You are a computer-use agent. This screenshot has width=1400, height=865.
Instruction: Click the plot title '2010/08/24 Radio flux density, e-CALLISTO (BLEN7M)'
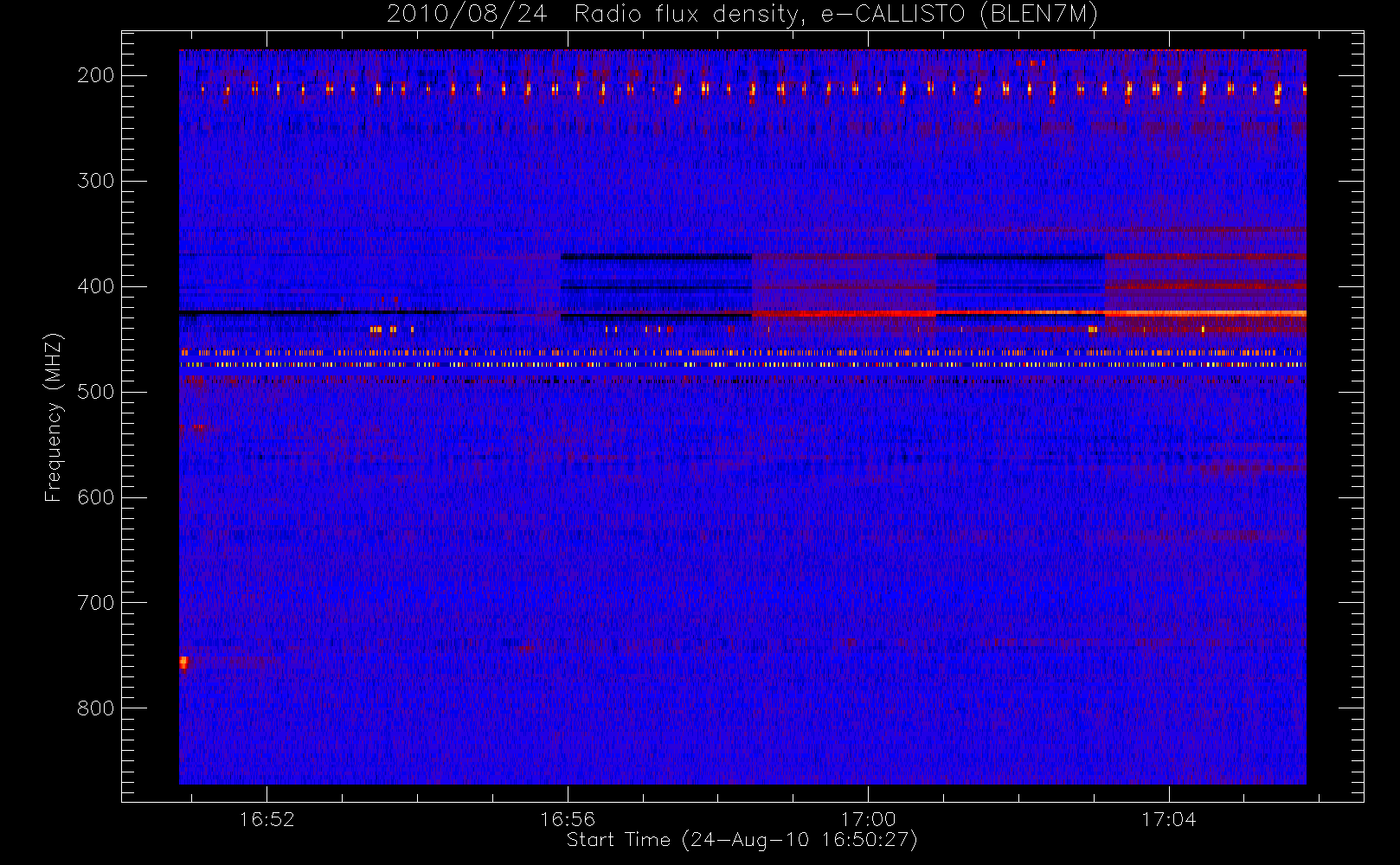(742, 14)
